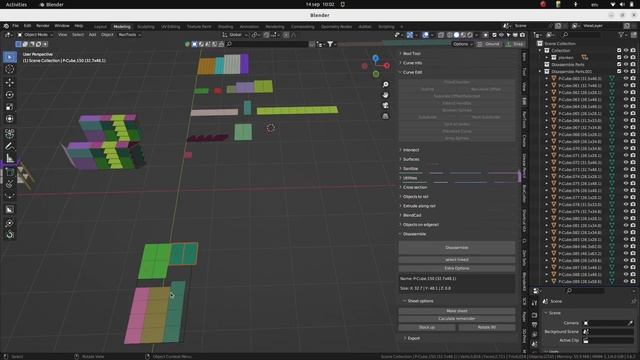Viewport: 640px width, 360px height.
Task: Click the eyedropper next to Camera field
Action: coord(630,323)
